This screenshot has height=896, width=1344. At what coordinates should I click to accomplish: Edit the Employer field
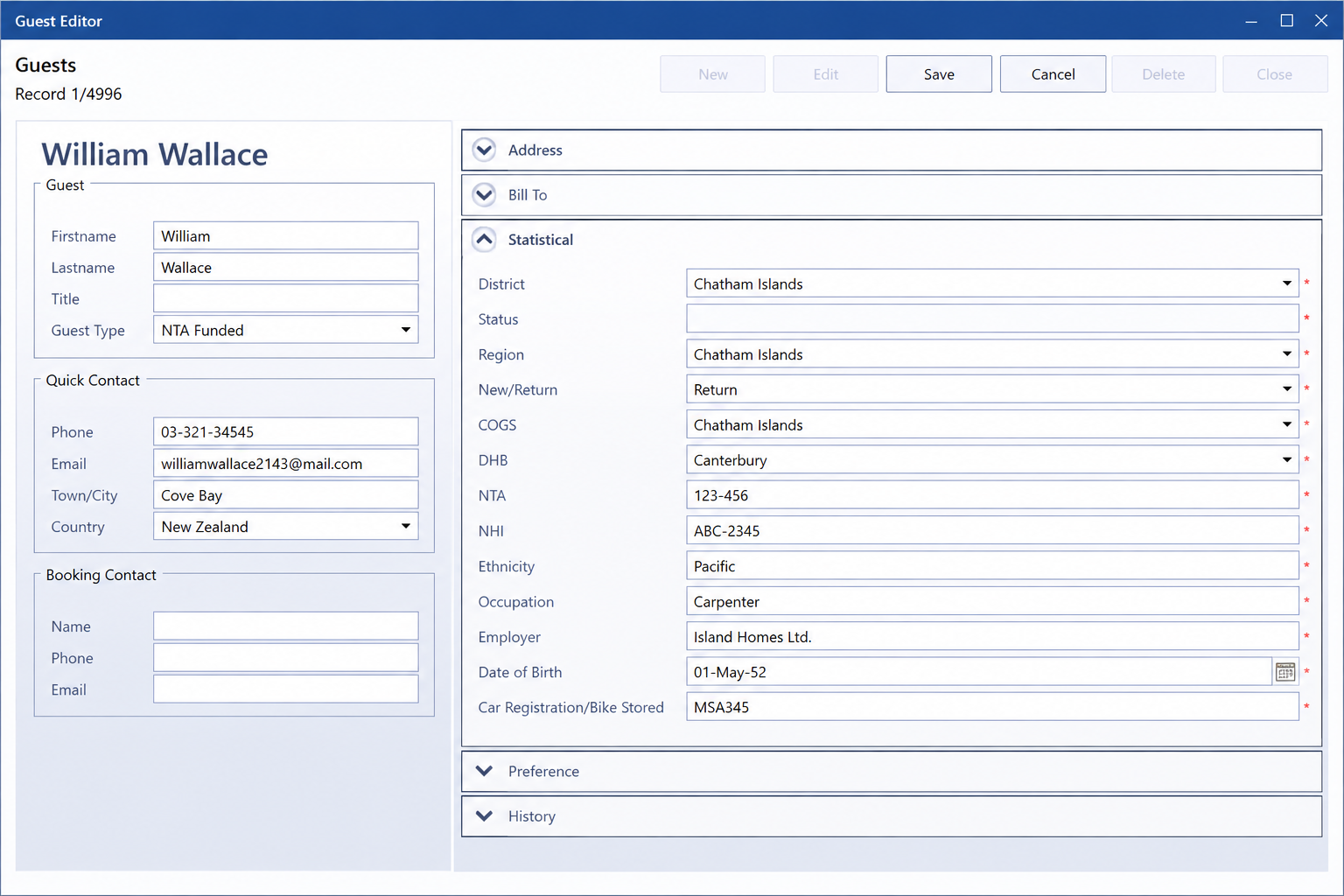992,637
